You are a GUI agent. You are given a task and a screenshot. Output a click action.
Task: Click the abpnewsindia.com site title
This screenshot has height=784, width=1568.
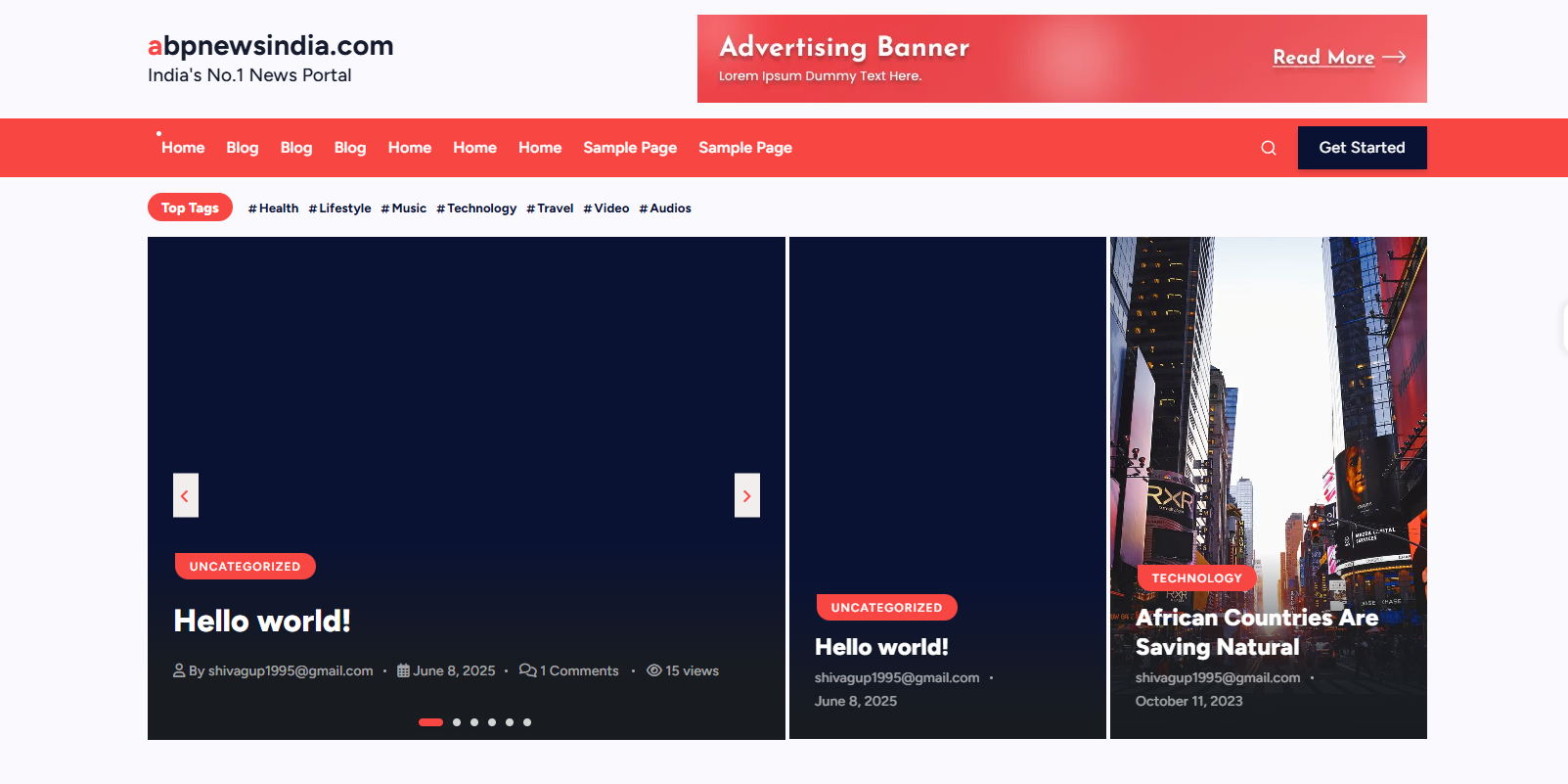point(271,46)
